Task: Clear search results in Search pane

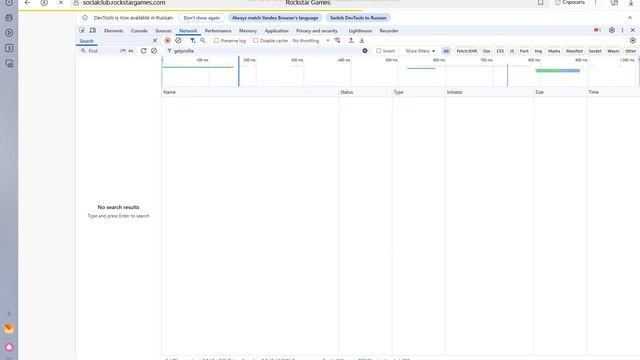Action: coord(154,51)
